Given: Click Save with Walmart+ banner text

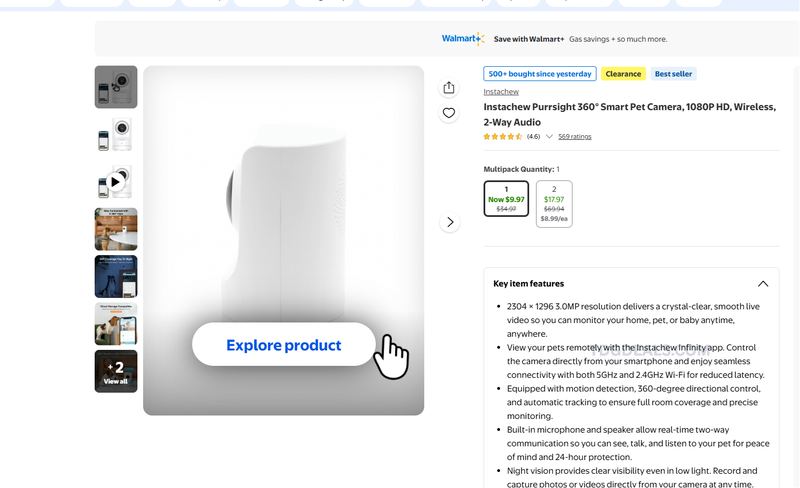Looking at the screenshot, I should pos(529,39).
